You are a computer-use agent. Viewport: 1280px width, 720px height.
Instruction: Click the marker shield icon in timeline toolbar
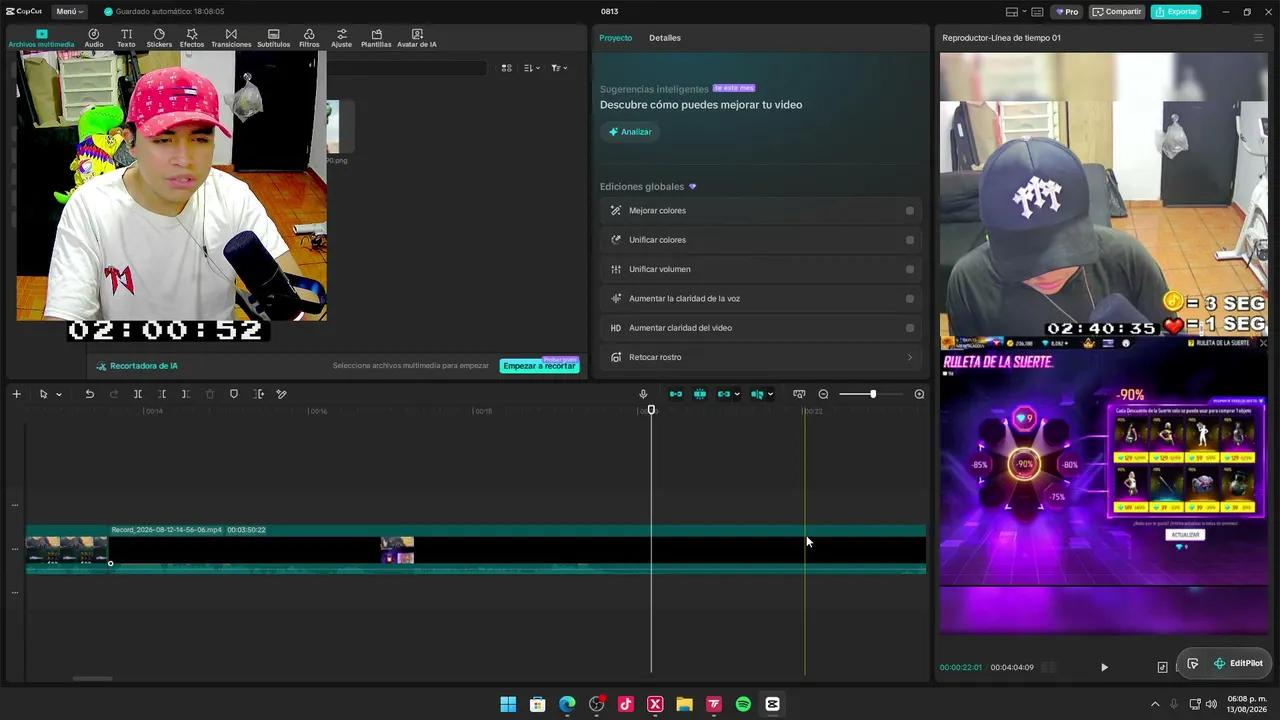[x=234, y=394]
